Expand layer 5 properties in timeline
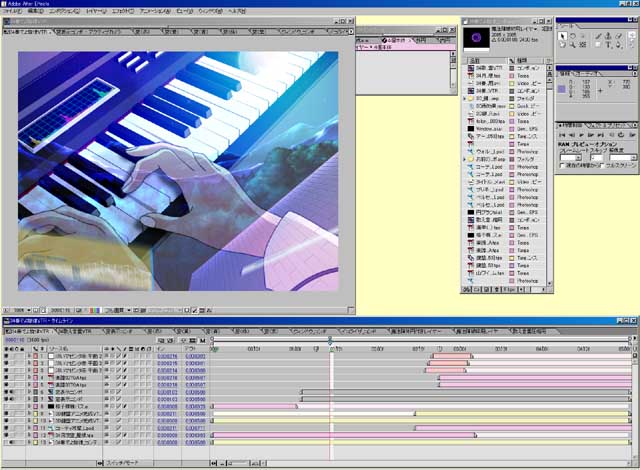This screenshot has height=470, width=640. 29,385
